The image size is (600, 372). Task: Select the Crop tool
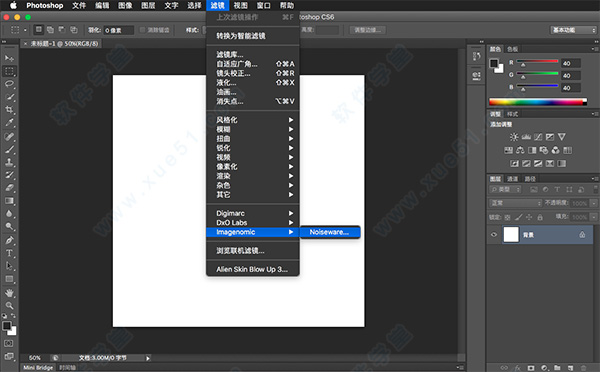tap(9, 110)
